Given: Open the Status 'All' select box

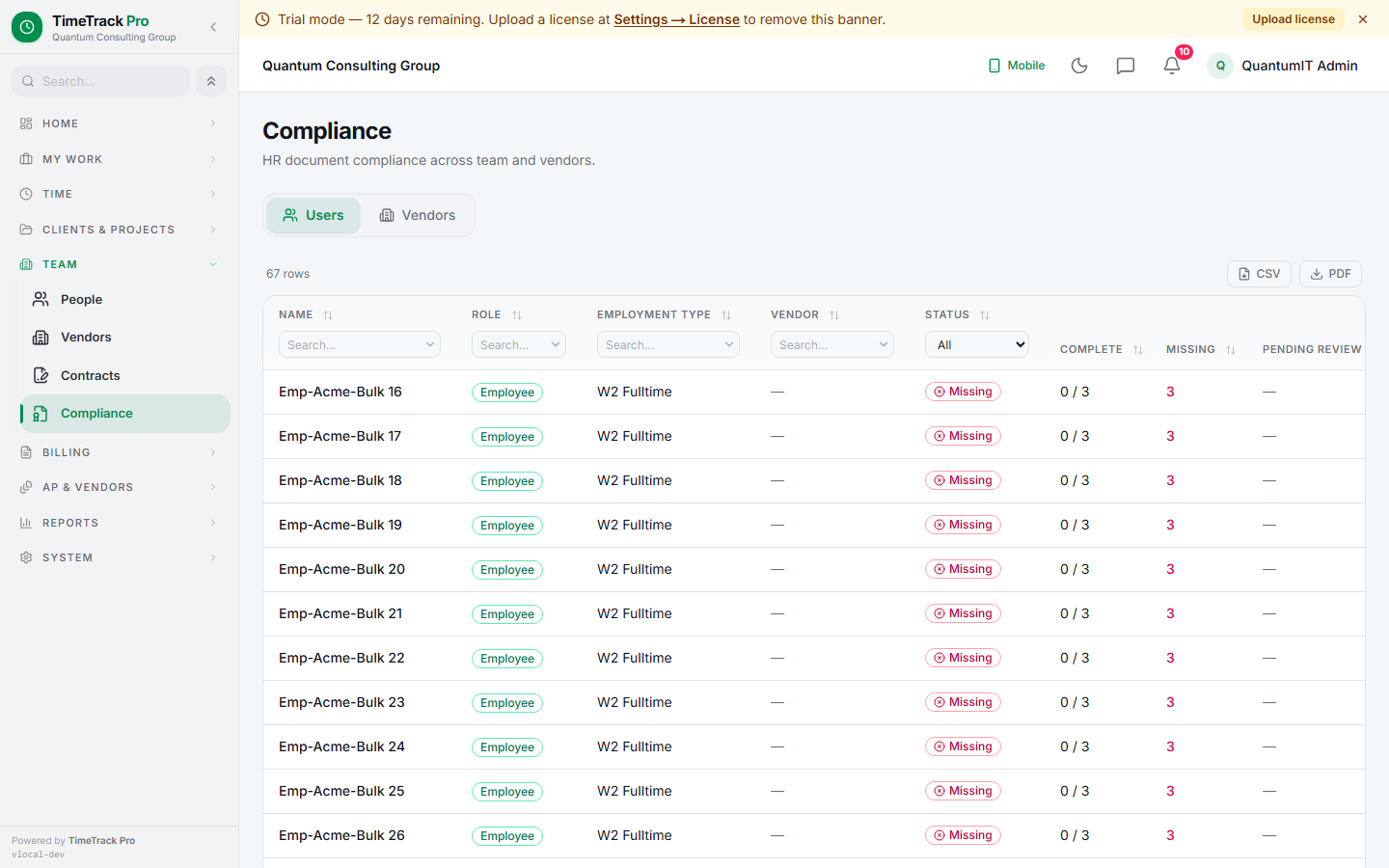Looking at the screenshot, I should [977, 344].
